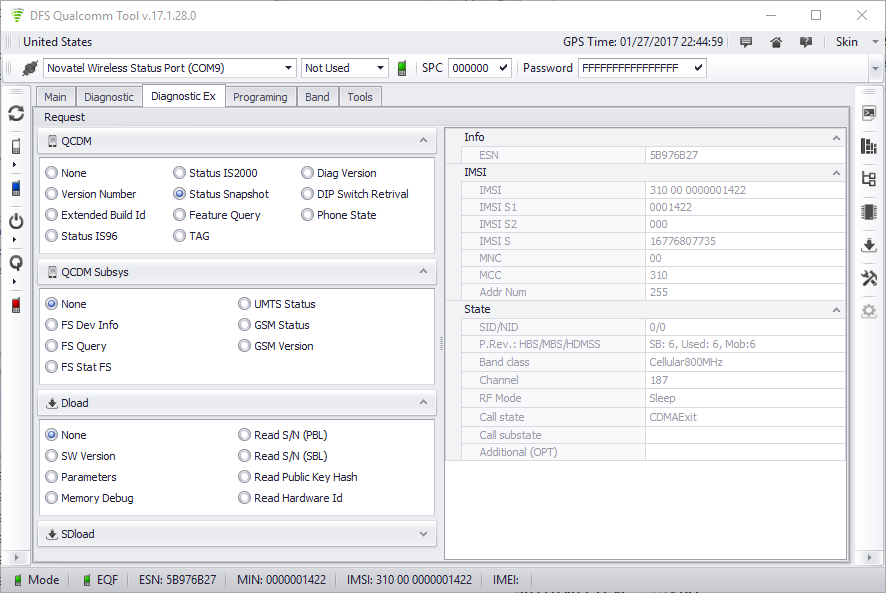Viewport: 886px width, 593px height.
Task: Click the EQF status bar indicator
Action: pos(101,580)
